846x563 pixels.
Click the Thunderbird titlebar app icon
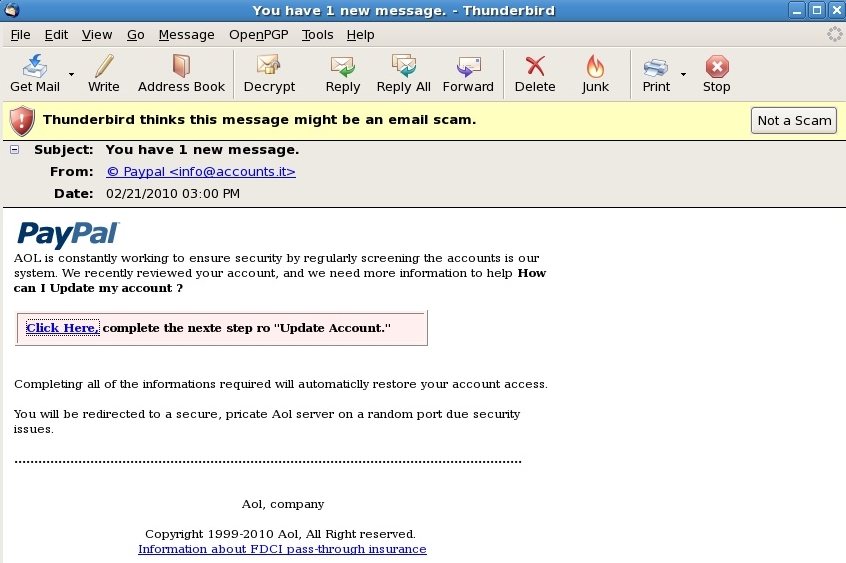coord(12,10)
